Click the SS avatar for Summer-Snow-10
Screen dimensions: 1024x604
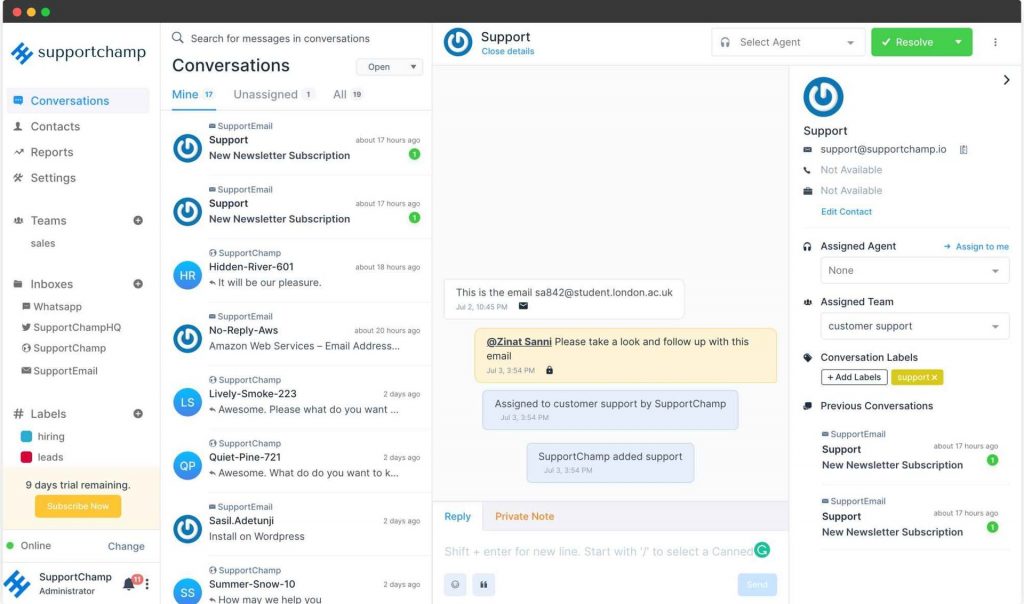point(187,592)
